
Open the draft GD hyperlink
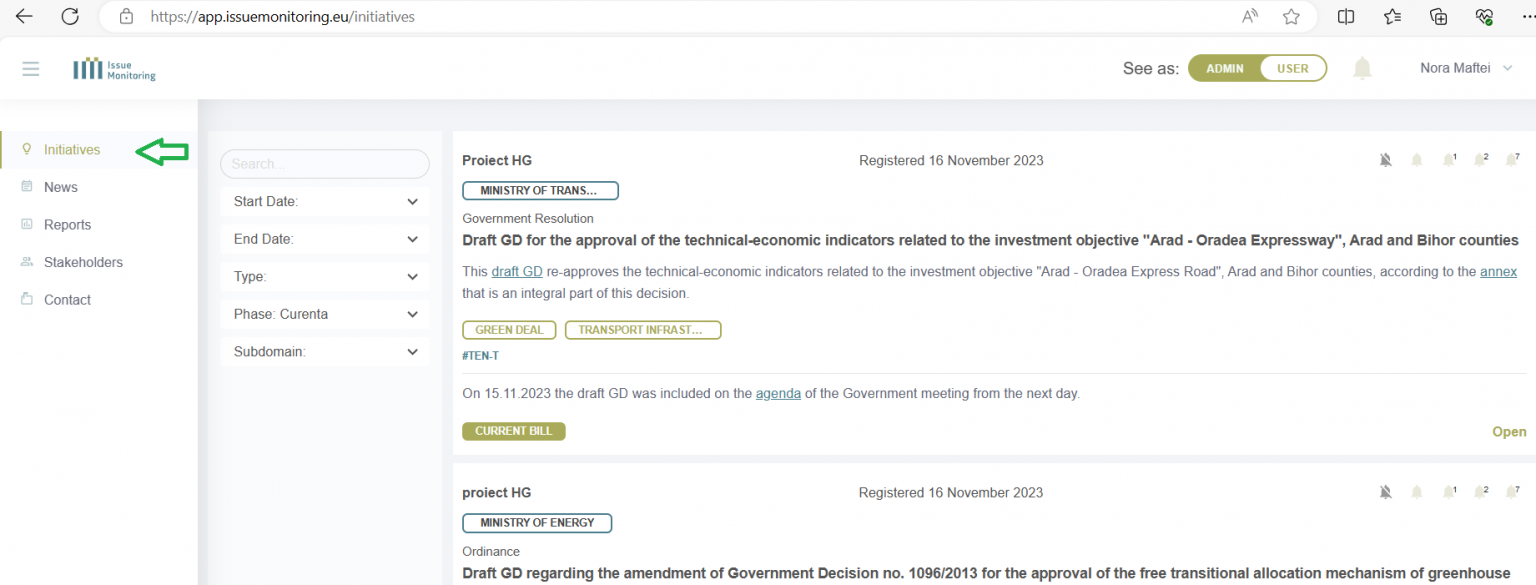click(517, 271)
